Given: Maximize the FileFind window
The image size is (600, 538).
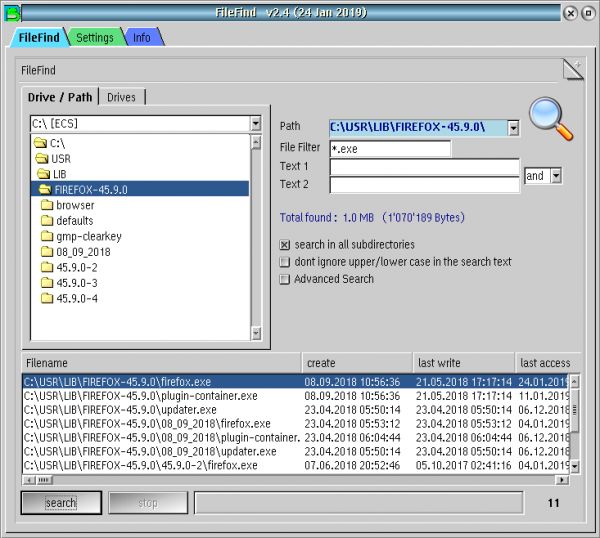Looking at the screenshot, I should point(589,13).
